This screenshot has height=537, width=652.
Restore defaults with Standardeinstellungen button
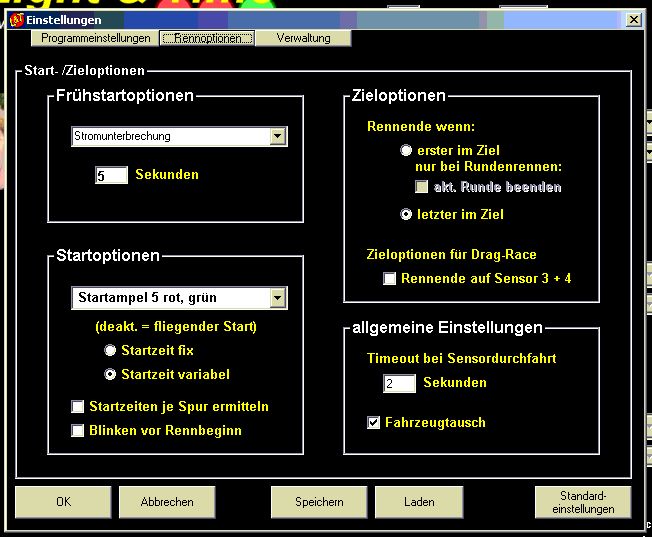point(582,502)
